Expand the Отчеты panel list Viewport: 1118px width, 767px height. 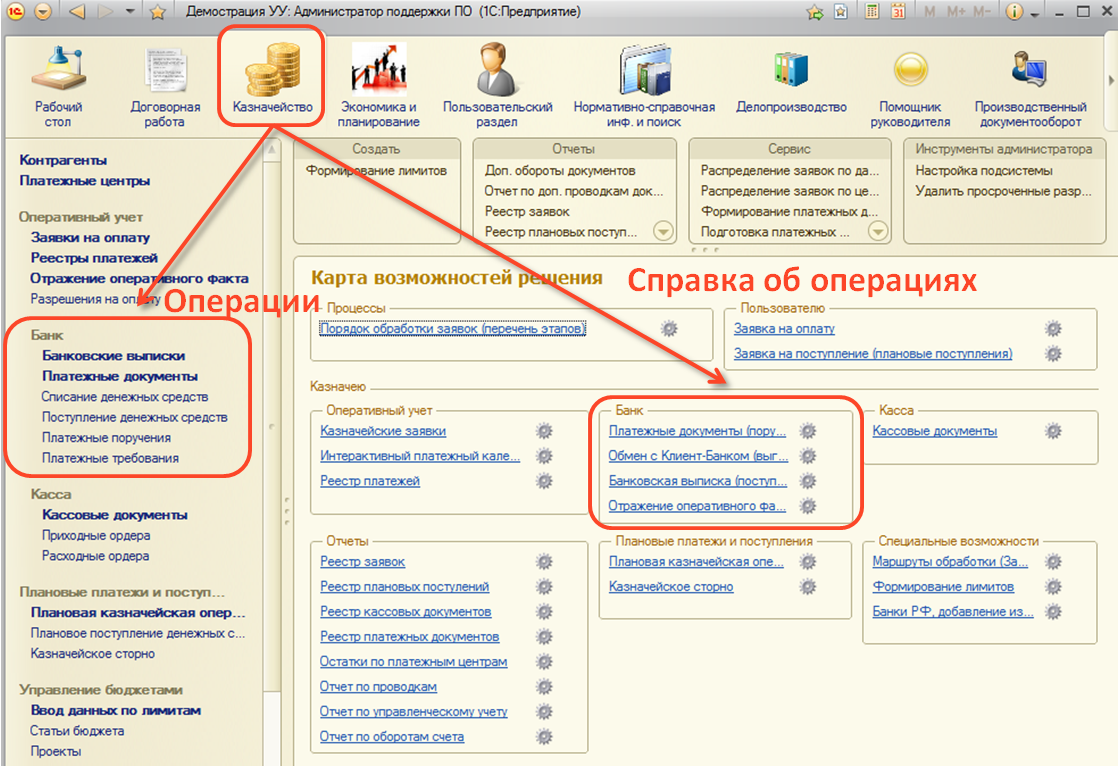(662, 232)
